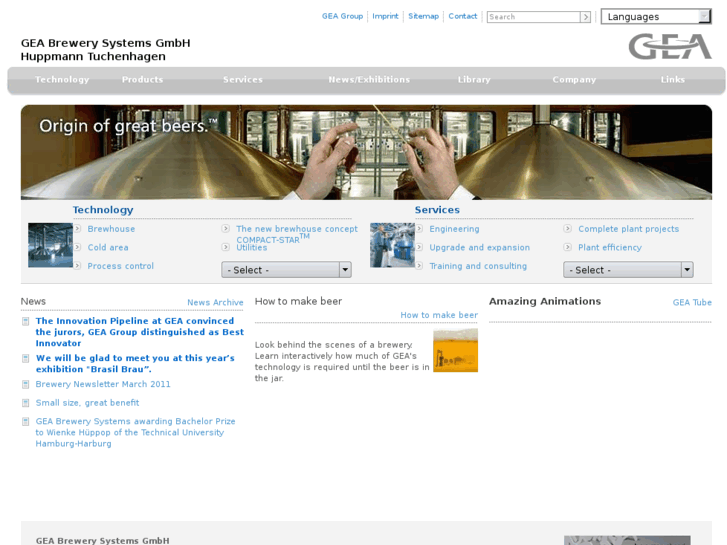
Task: Click Training and consulting link
Action: tap(478, 266)
